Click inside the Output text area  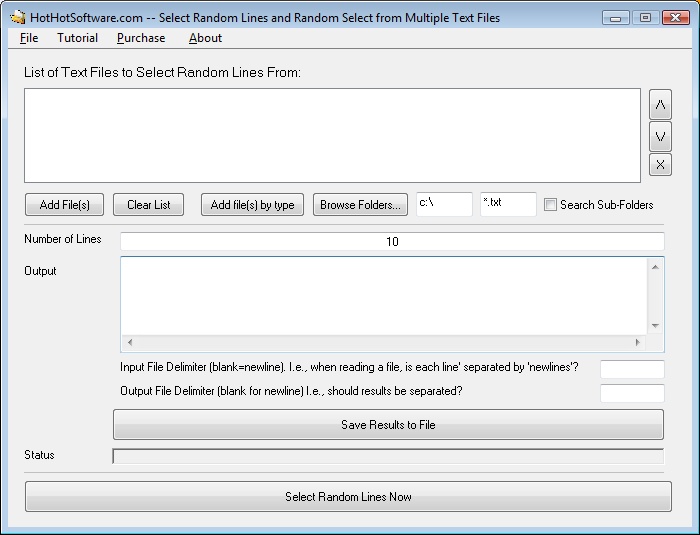pyautogui.click(x=384, y=296)
